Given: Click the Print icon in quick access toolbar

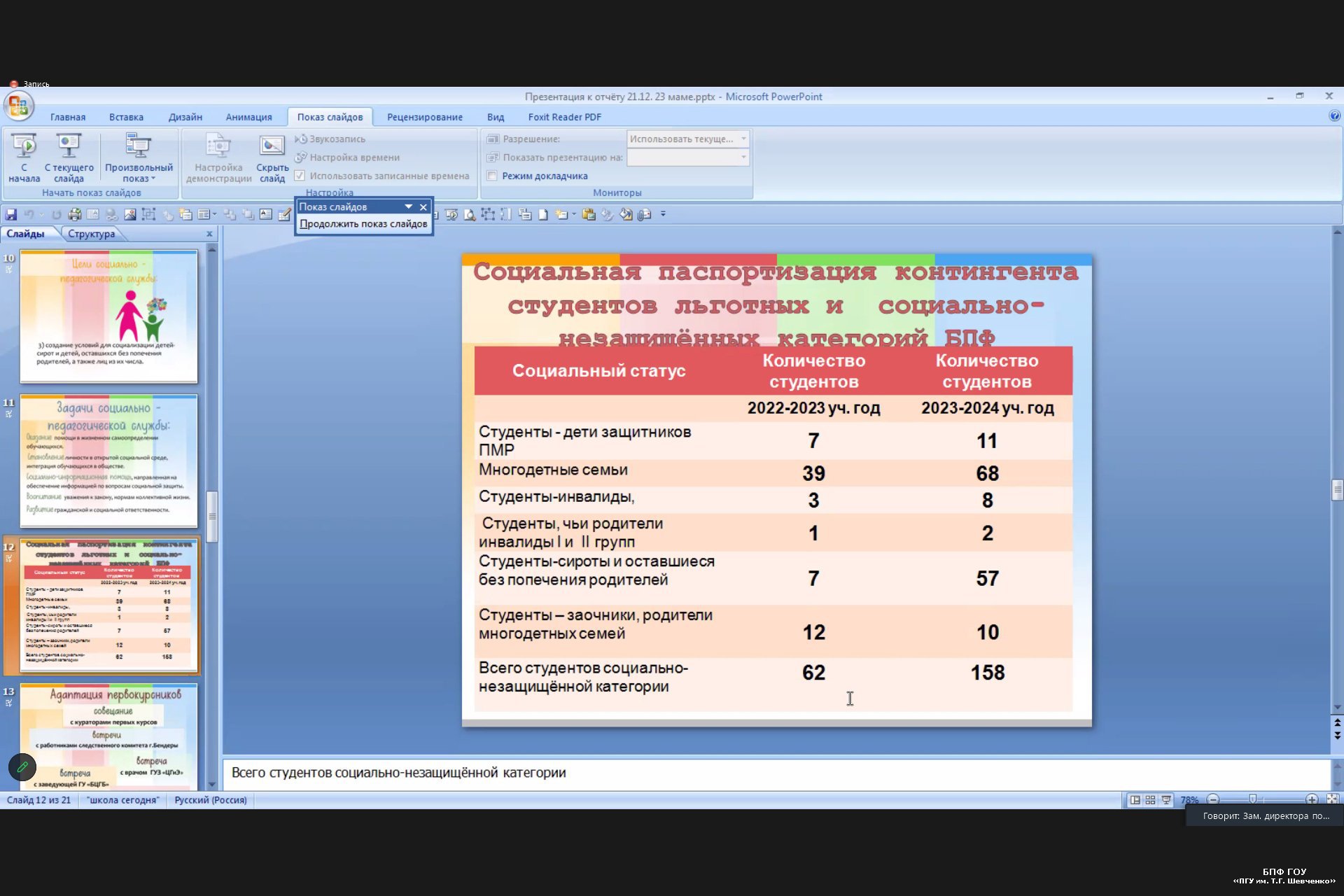Looking at the screenshot, I should tap(74, 215).
